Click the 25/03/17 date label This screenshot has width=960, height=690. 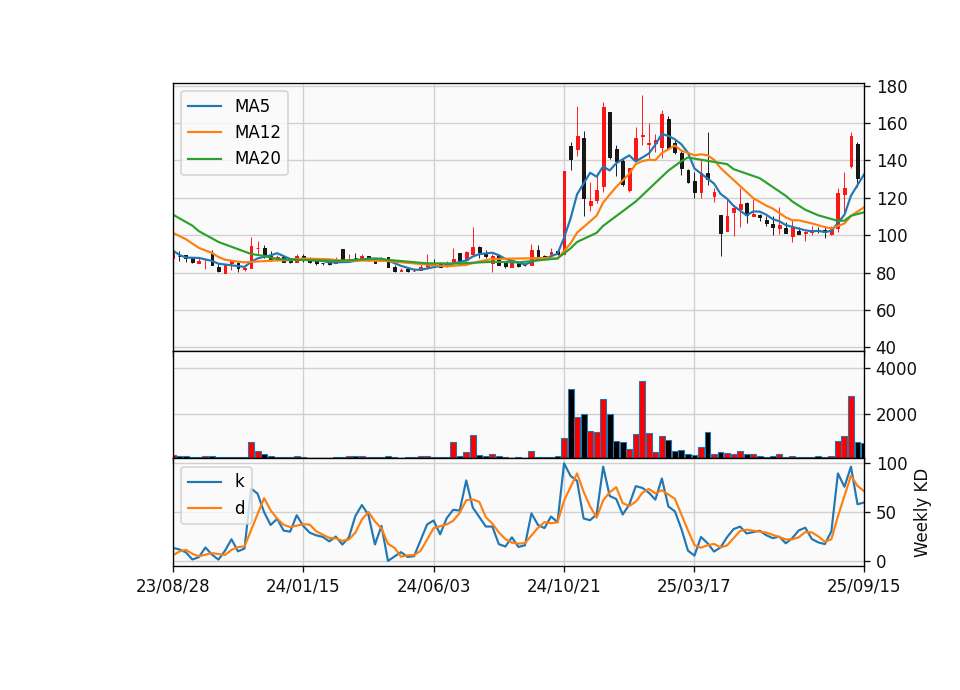694,586
